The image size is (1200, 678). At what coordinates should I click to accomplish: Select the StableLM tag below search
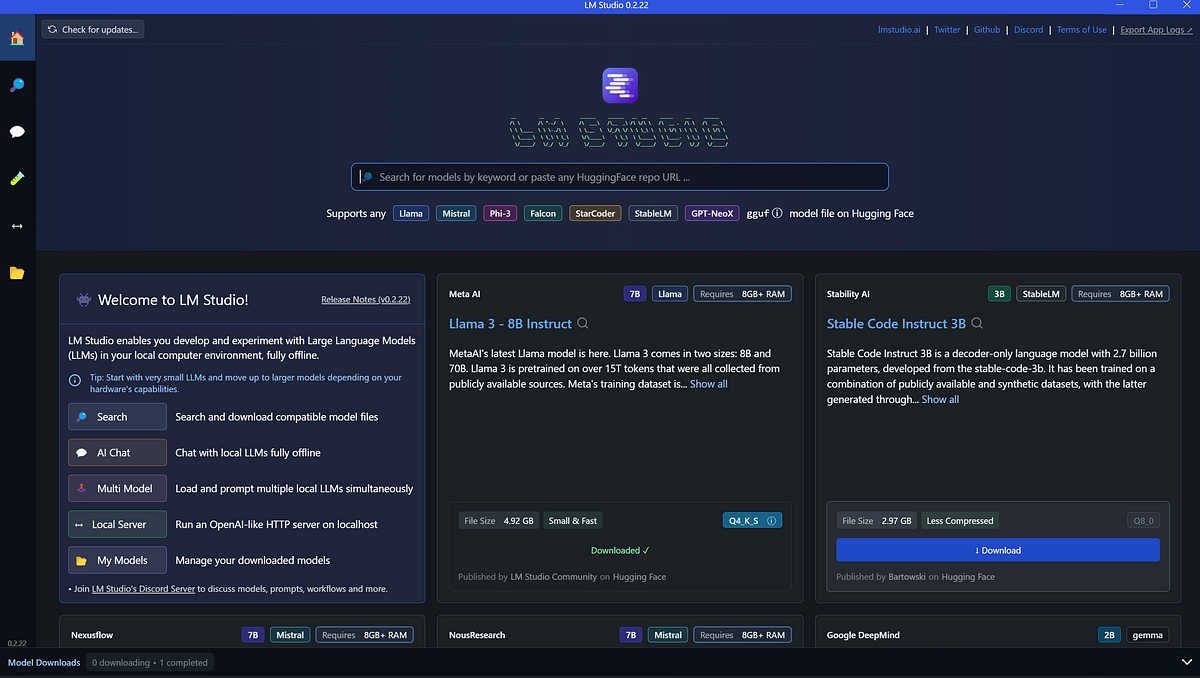click(653, 213)
